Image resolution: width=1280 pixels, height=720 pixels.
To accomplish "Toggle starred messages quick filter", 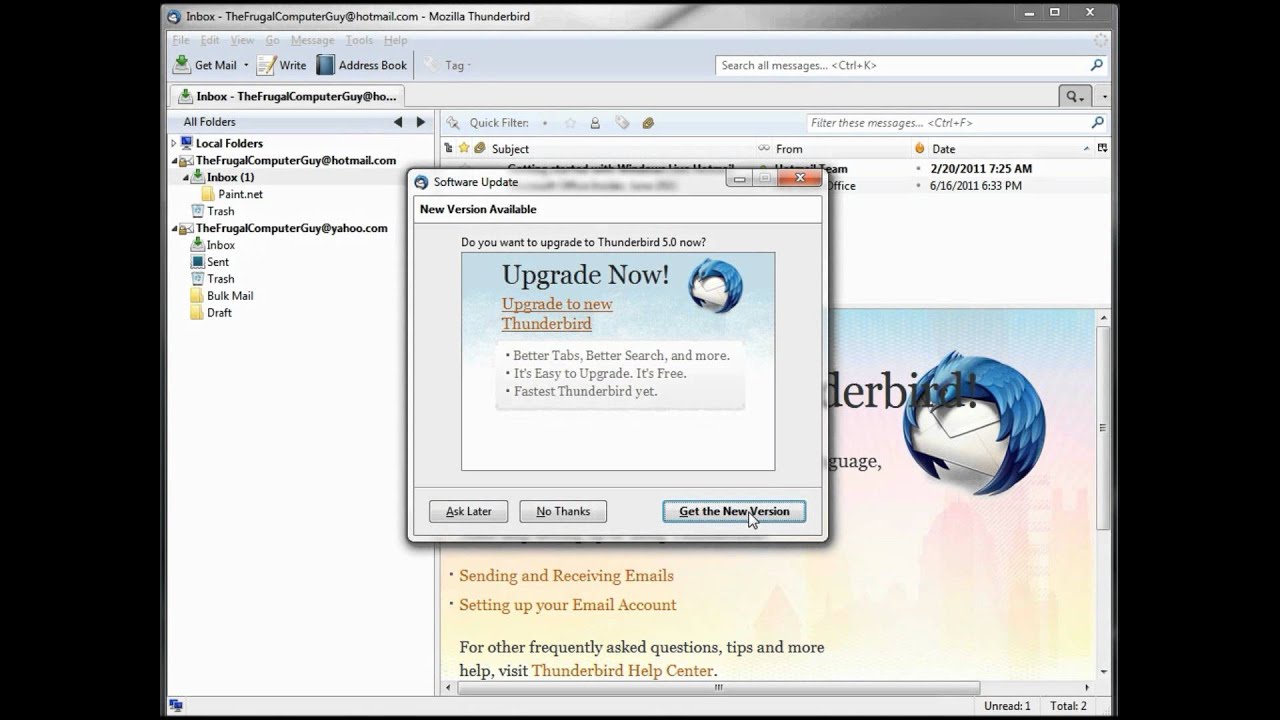I will pyautogui.click(x=570, y=123).
